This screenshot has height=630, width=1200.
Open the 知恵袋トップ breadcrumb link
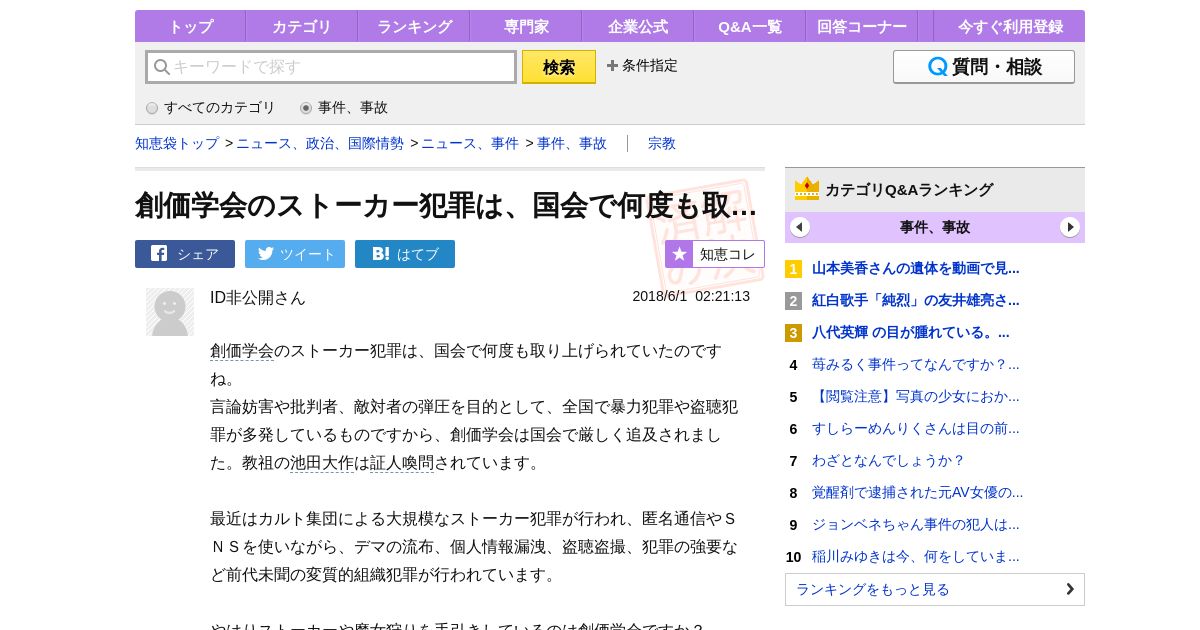177,143
